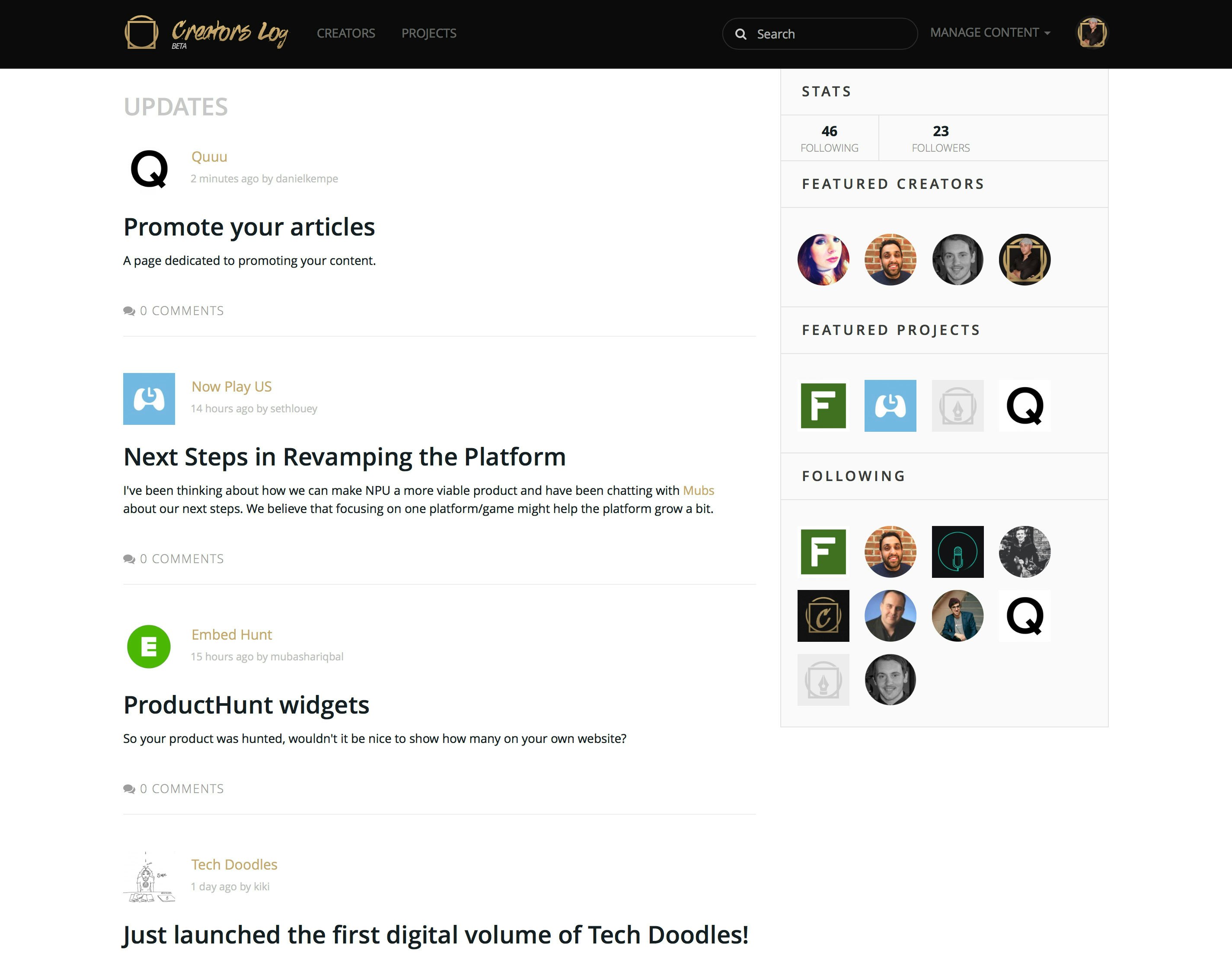The image size is (1232, 953).
Task: Click the Q icon in the Following grid
Action: [1025, 616]
